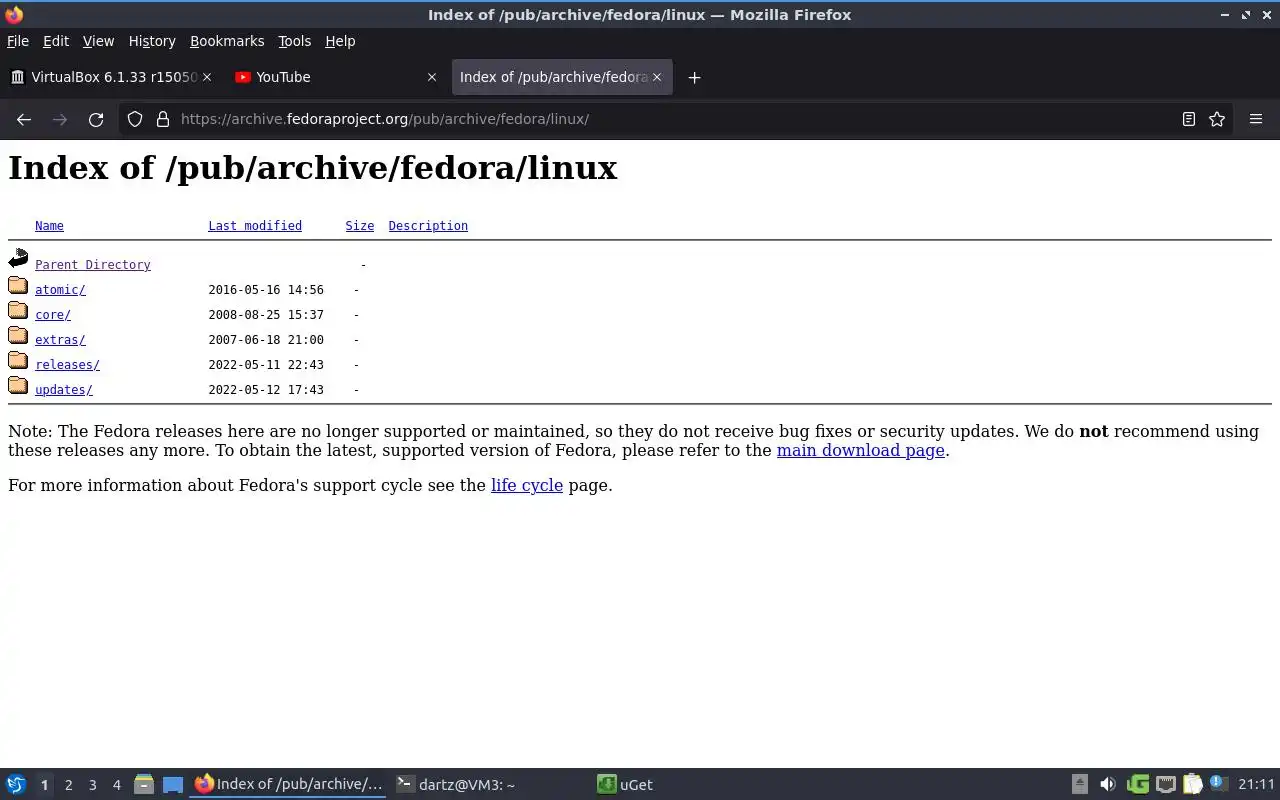Open removable media eject icon in tray
The height and width of the screenshot is (800, 1280).
coord(1079,784)
